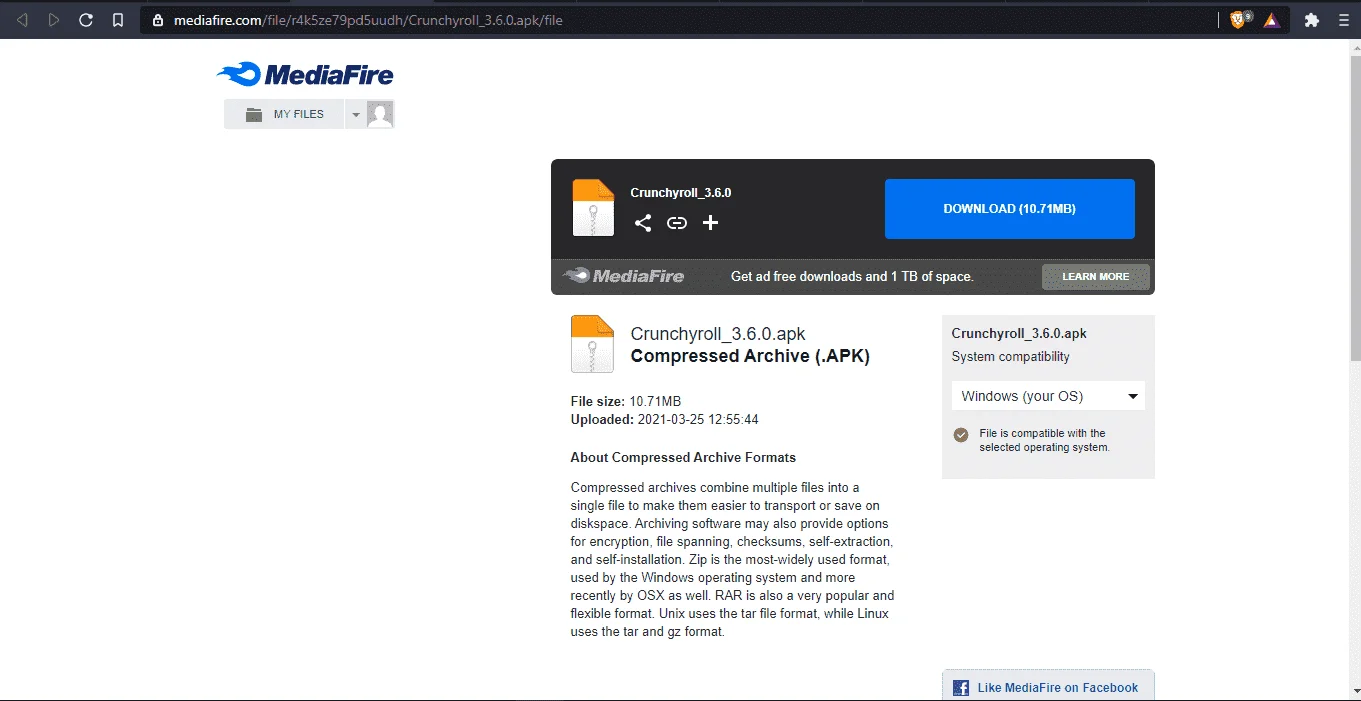Click the compatibility check mark icon
The image size is (1361, 701).
coord(961,435)
